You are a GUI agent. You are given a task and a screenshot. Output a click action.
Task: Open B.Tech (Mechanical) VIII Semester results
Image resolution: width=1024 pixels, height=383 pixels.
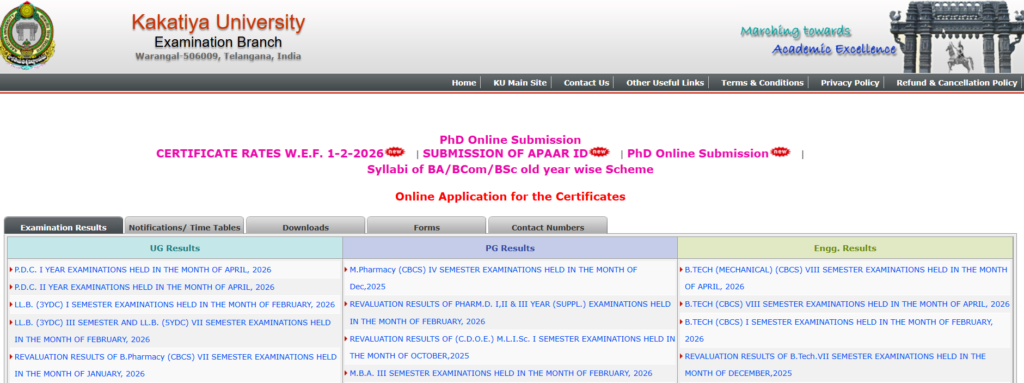coord(846,278)
